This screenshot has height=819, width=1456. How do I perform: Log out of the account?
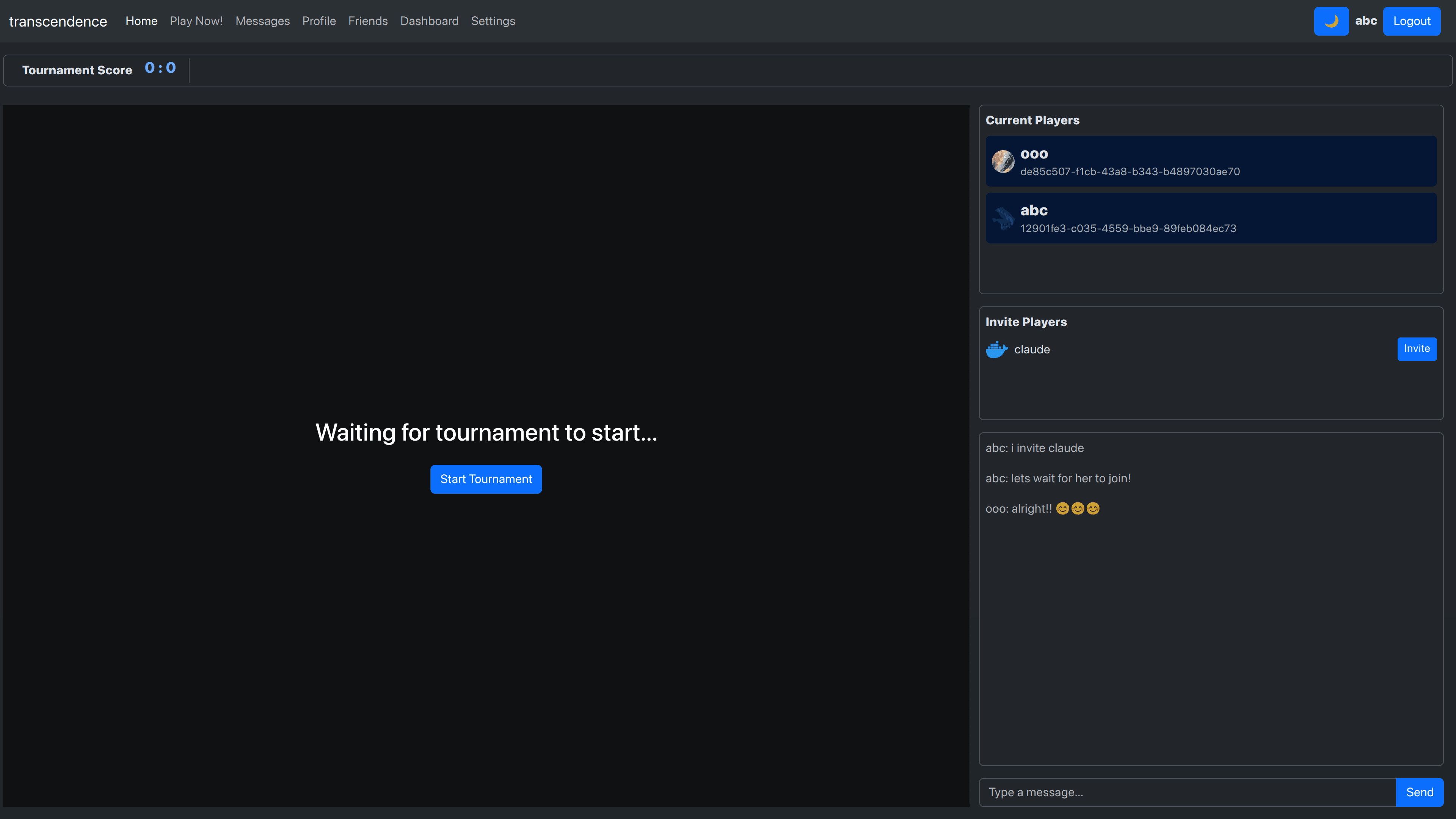point(1411,21)
